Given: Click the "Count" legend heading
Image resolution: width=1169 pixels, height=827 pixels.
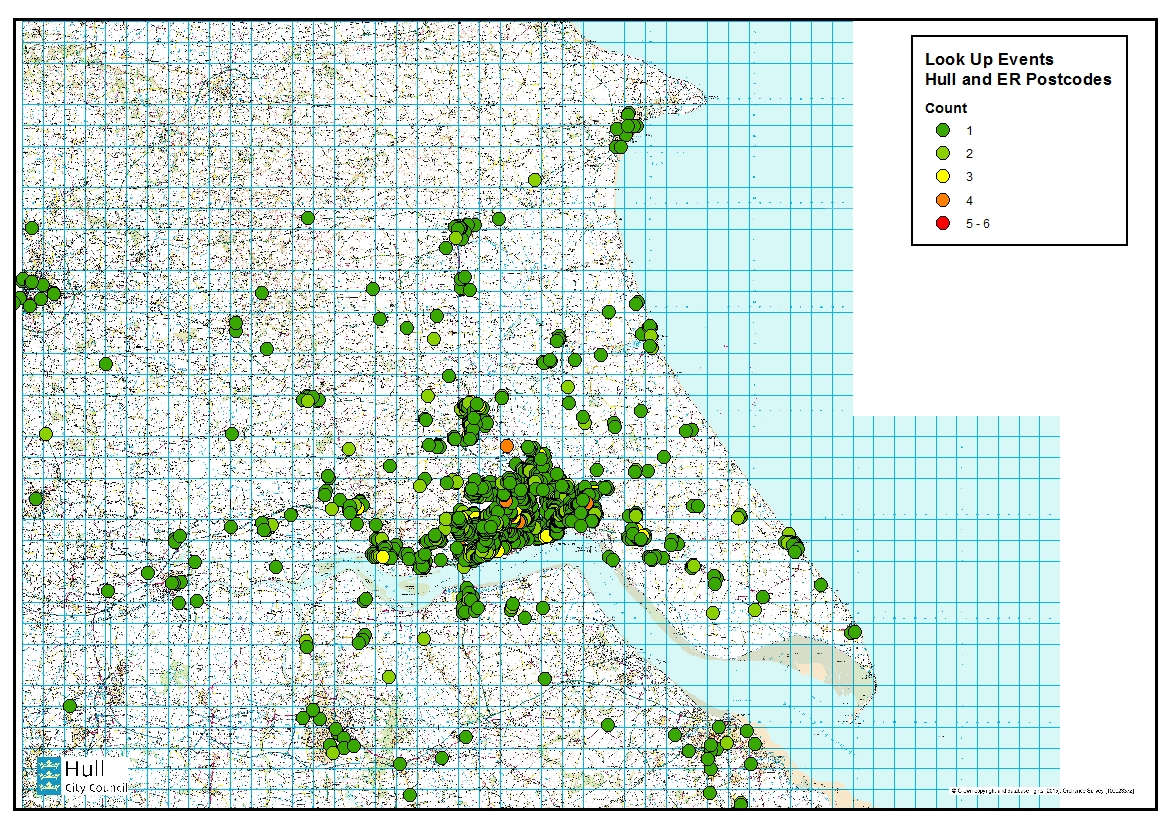Looking at the screenshot, I should (x=945, y=108).
